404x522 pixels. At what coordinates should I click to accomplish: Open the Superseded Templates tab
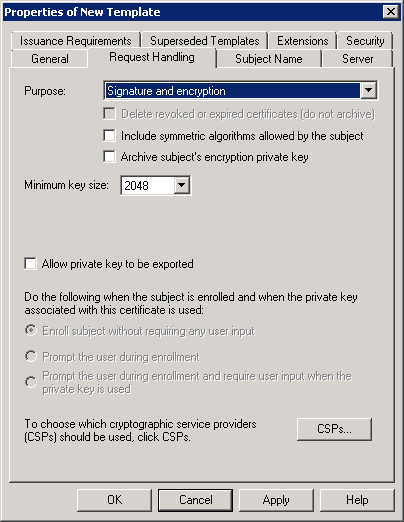[x=204, y=41]
